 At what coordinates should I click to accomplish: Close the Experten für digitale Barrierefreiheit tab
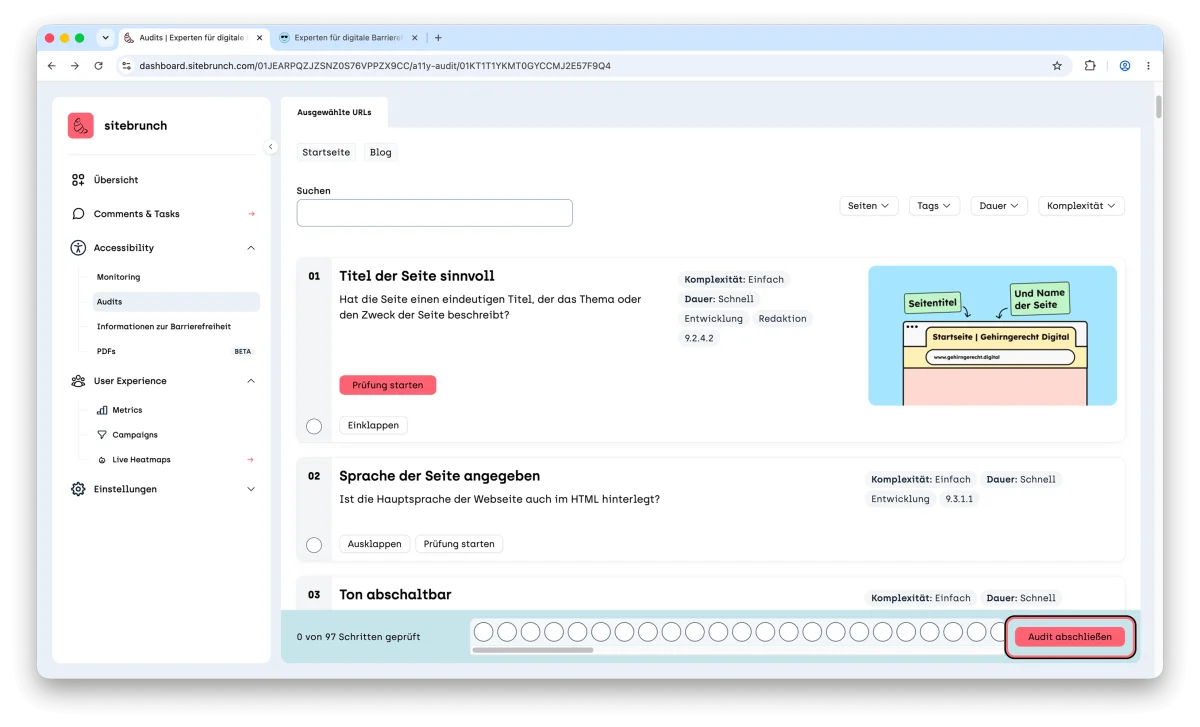pos(416,38)
